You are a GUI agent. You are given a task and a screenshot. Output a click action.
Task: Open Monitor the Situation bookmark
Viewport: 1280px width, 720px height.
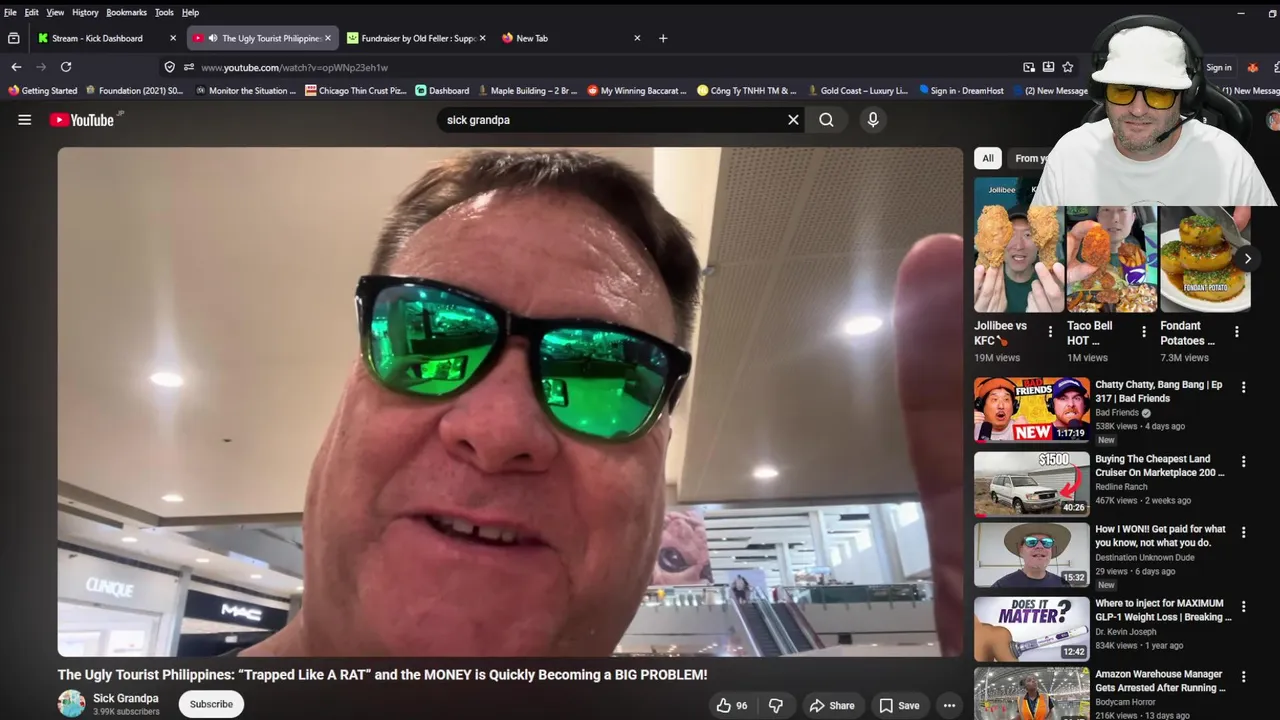(246, 90)
